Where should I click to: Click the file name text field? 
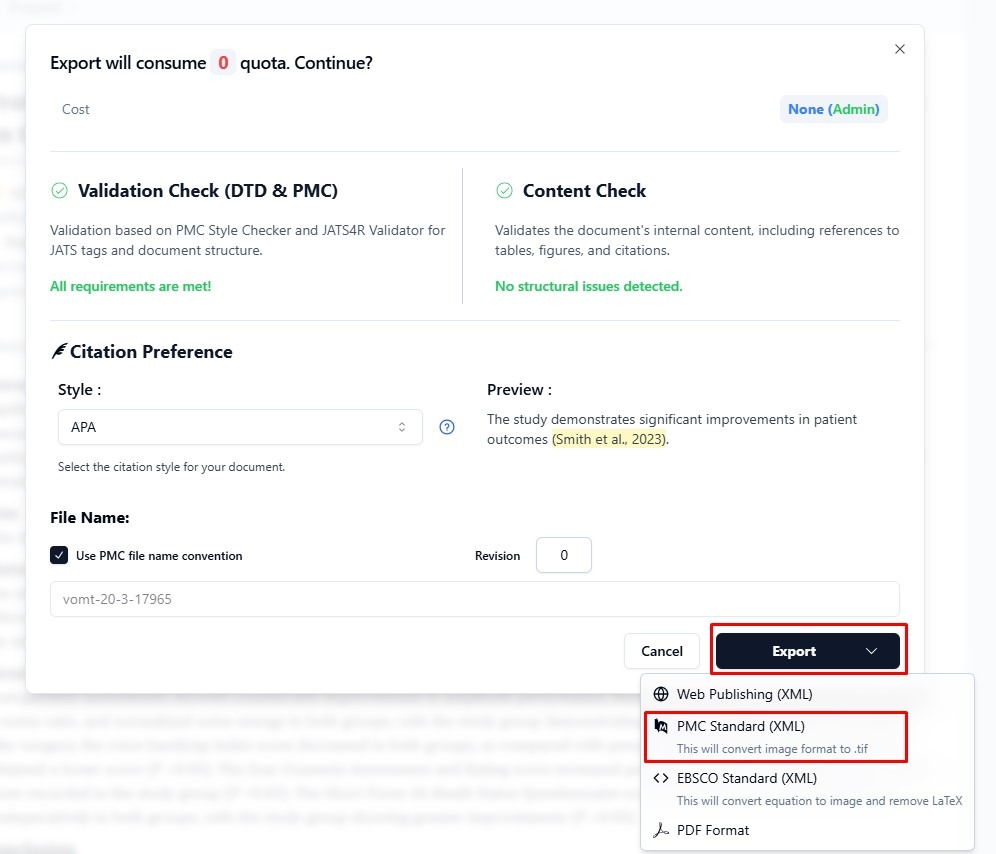(x=475, y=599)
